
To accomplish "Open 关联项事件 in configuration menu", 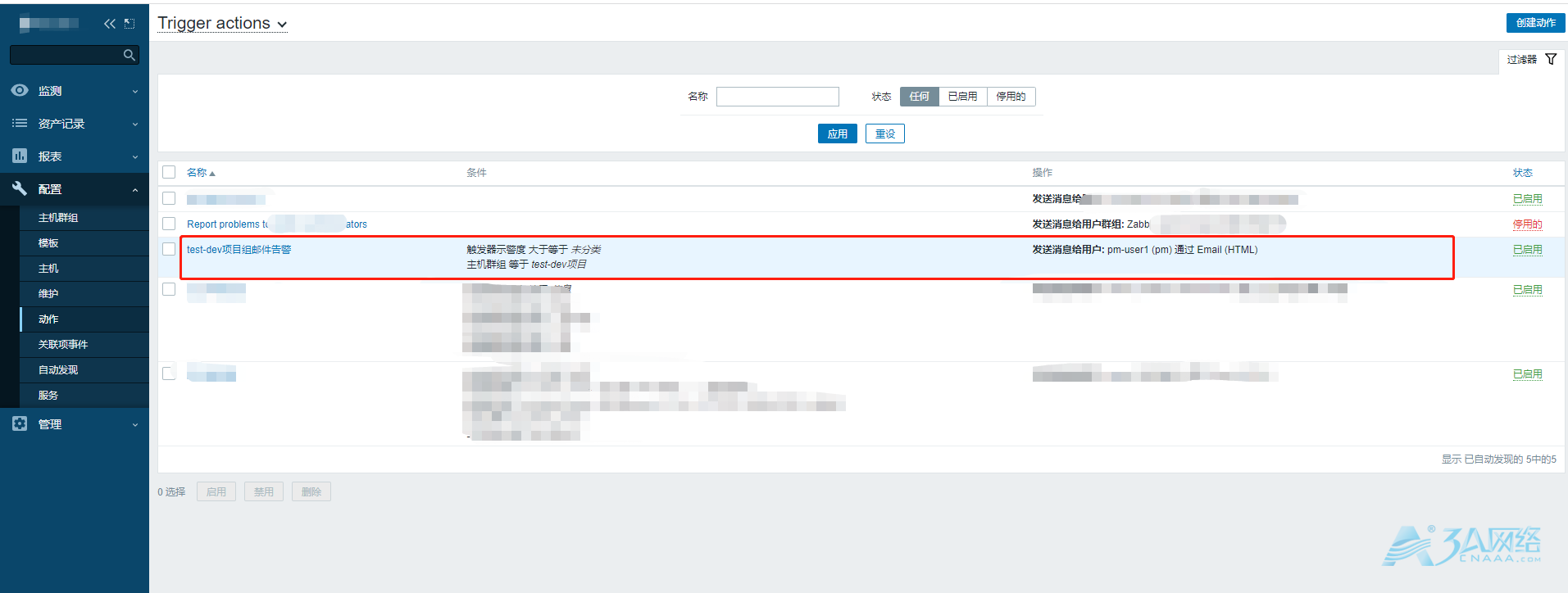I will [x=63, y=345].
